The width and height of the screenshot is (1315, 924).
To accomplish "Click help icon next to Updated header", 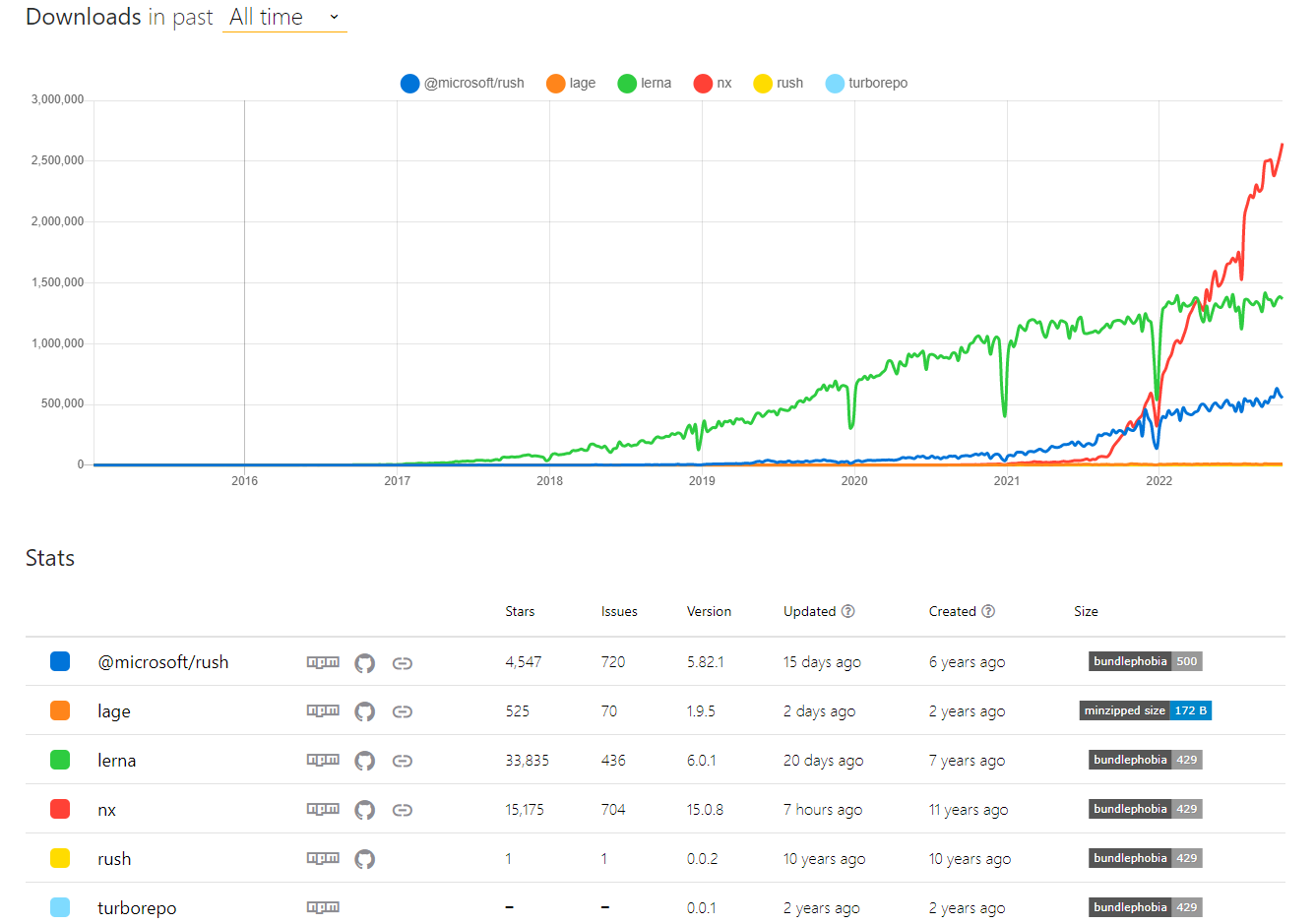I will (848, 611).
